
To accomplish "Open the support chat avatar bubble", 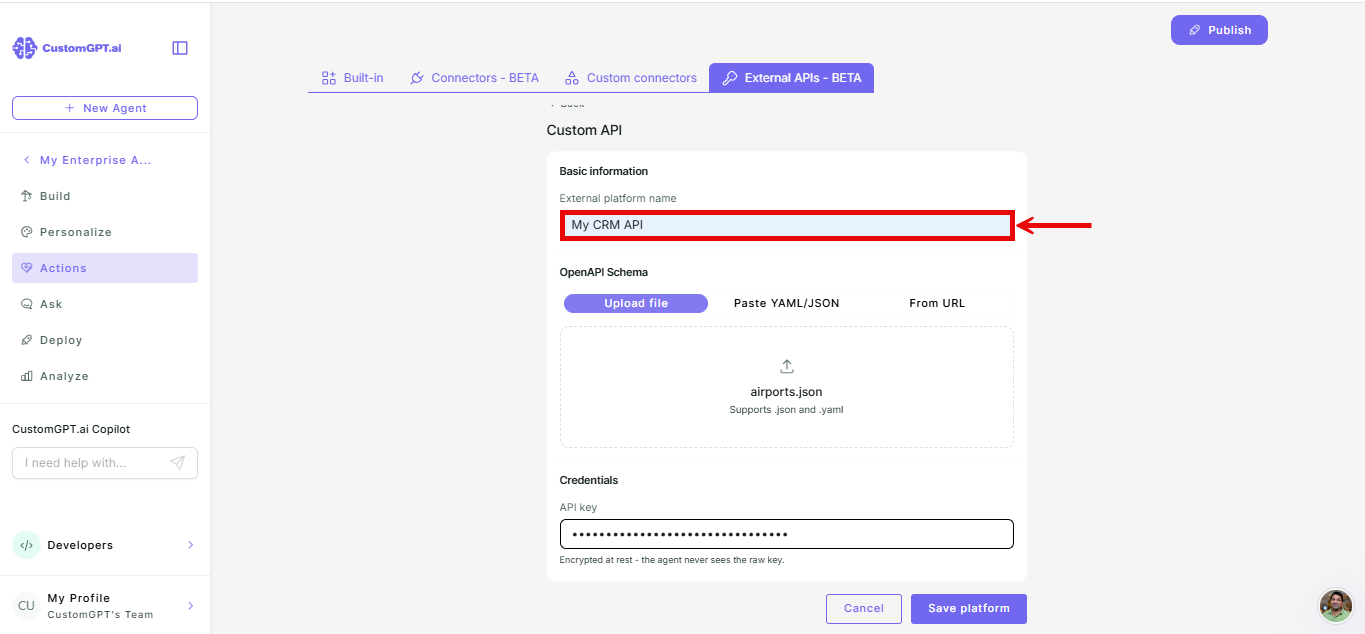I will pos(1336,605).
